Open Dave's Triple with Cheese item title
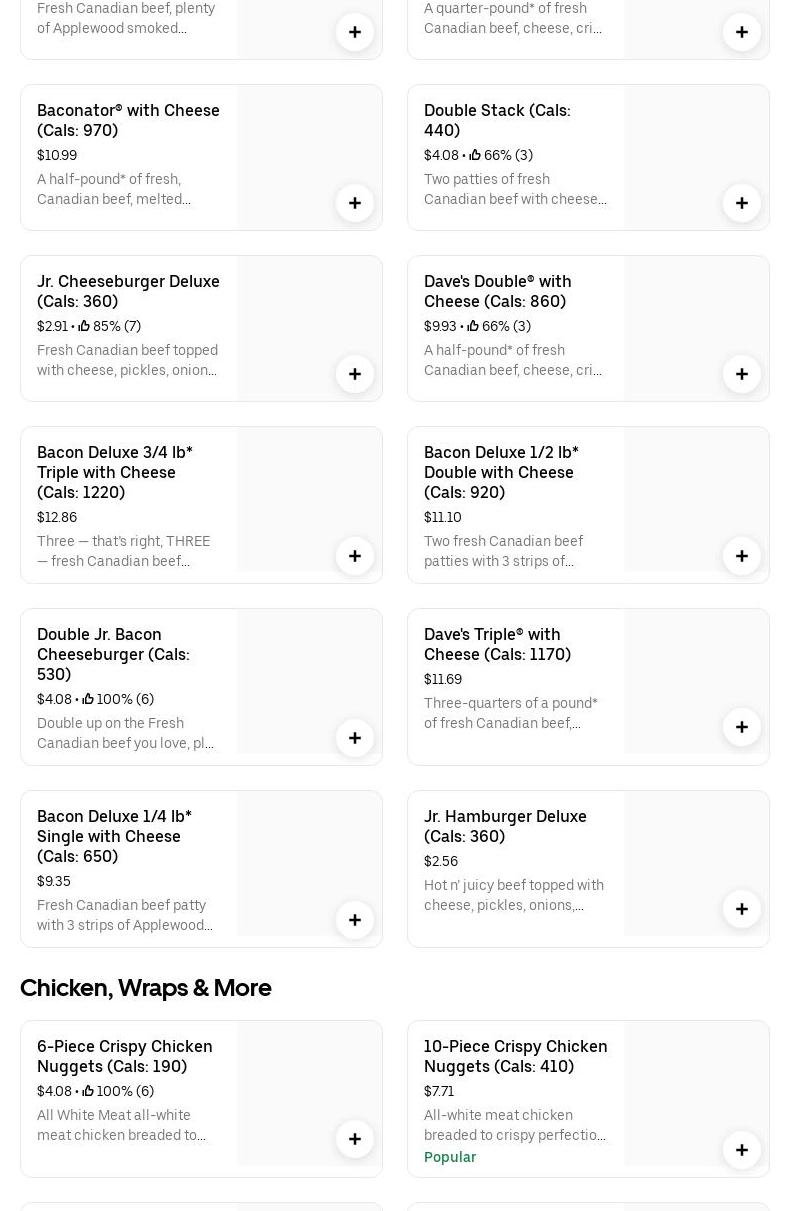 [x=497, y=644]
